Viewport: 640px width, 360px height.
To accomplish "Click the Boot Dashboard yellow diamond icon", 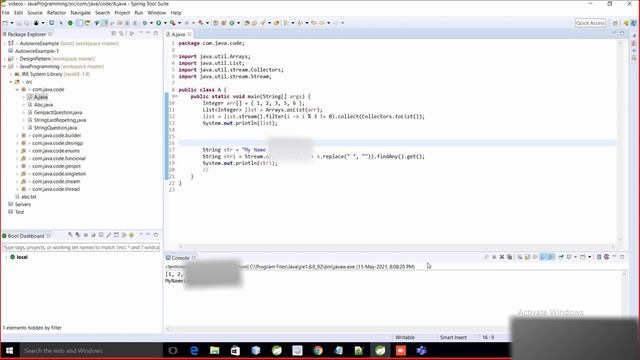I will [x=131, y=235].
